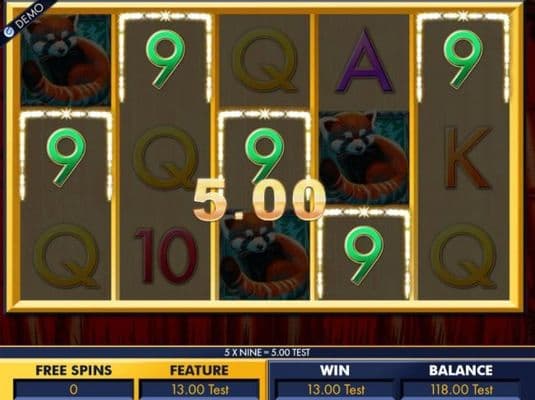Click the Feature 13.00 Test value box
The height and width of the screenshot is (400, 535).
point(200,389)
